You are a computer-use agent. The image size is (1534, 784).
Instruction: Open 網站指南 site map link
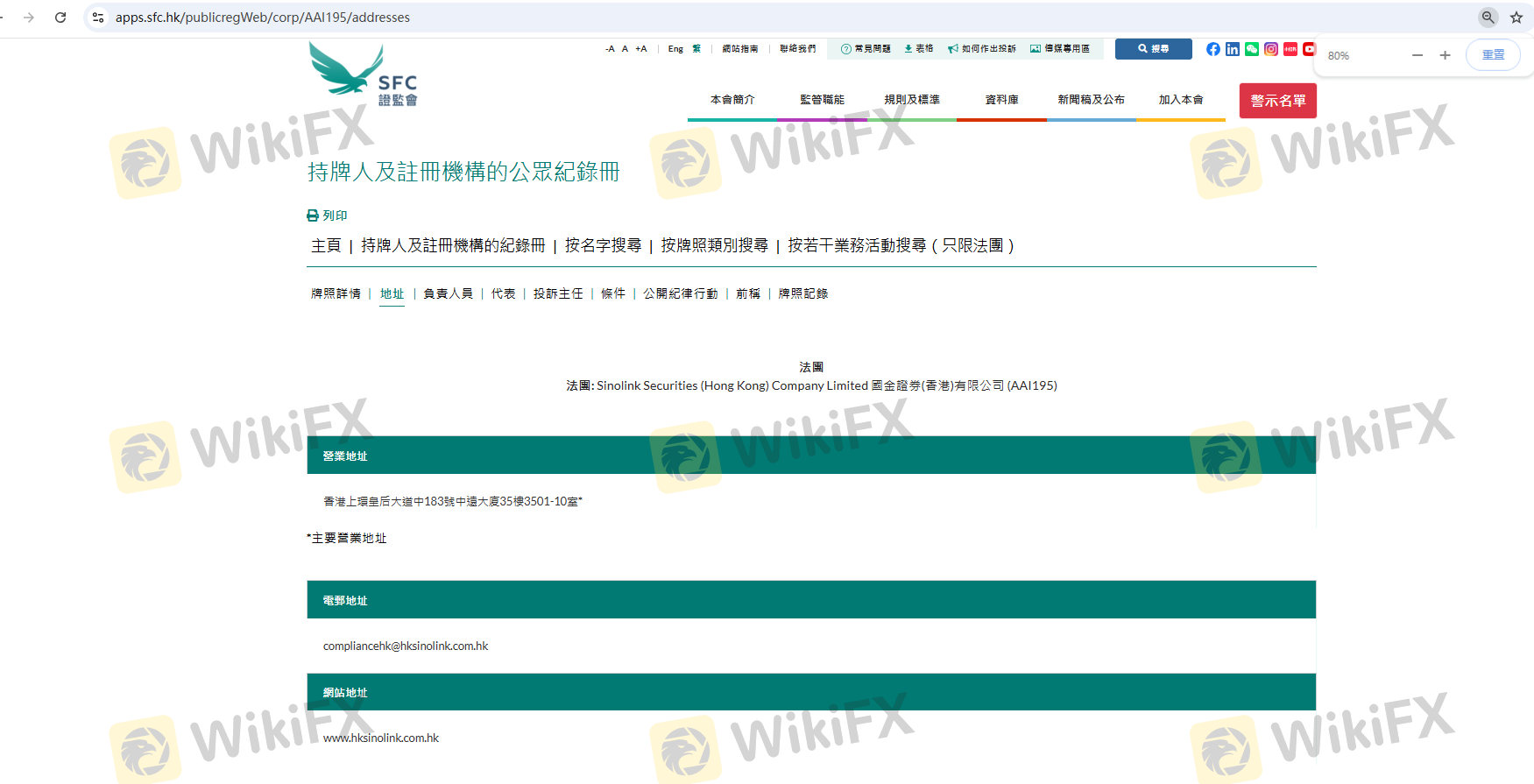740,49
